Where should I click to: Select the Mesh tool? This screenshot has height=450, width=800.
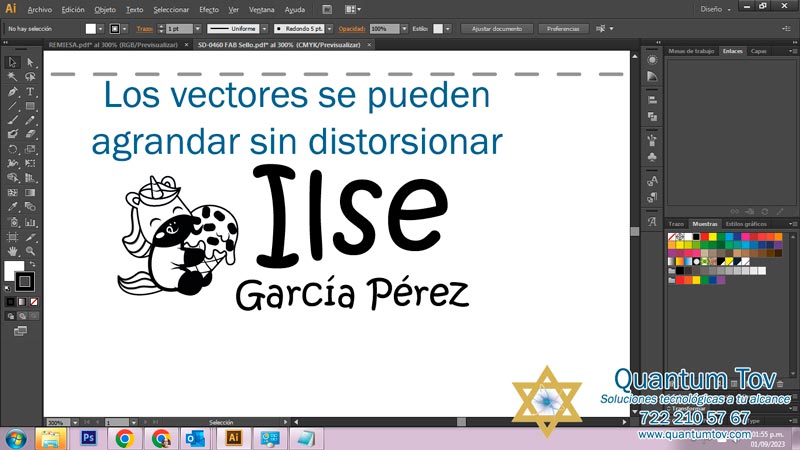tap(12, 192)
